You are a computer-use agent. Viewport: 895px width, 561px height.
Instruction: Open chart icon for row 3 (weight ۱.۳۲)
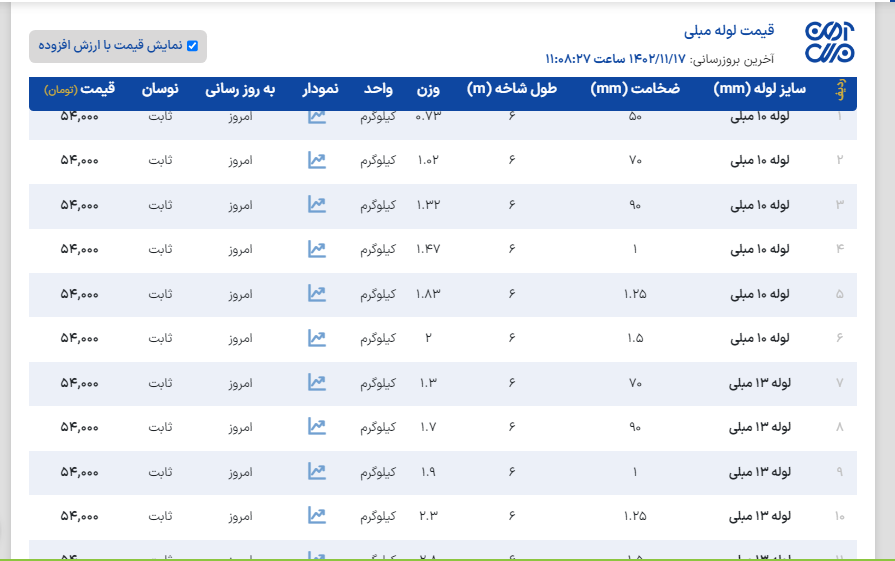coord(316,204)
